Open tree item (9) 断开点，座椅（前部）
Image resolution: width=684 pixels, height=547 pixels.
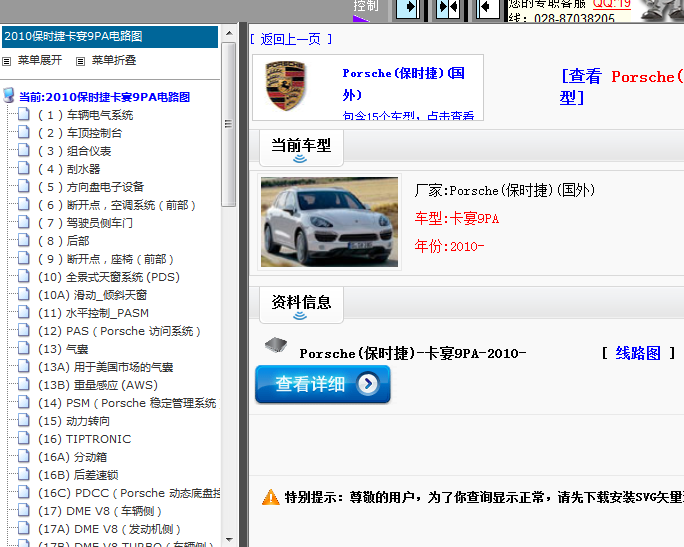pos(106,259)
